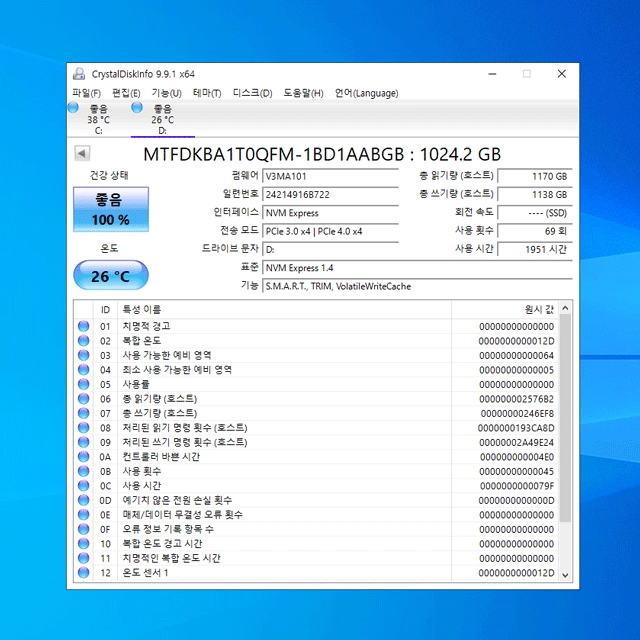Click the previous disk arrow button
The width and height of the screenshot is (640, 640).
[x=82, y=153]
